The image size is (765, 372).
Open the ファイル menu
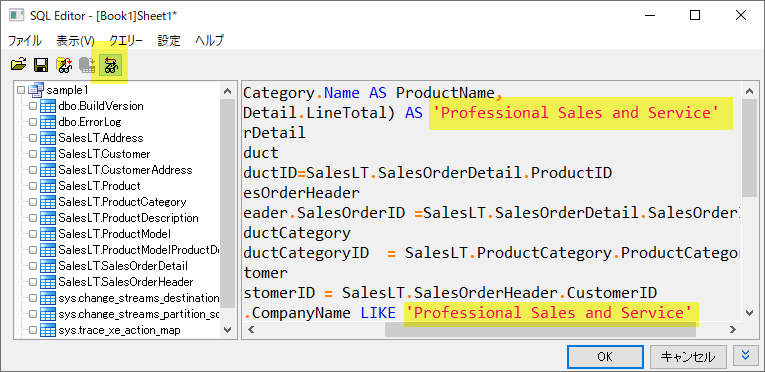click(x=24, y=41)
